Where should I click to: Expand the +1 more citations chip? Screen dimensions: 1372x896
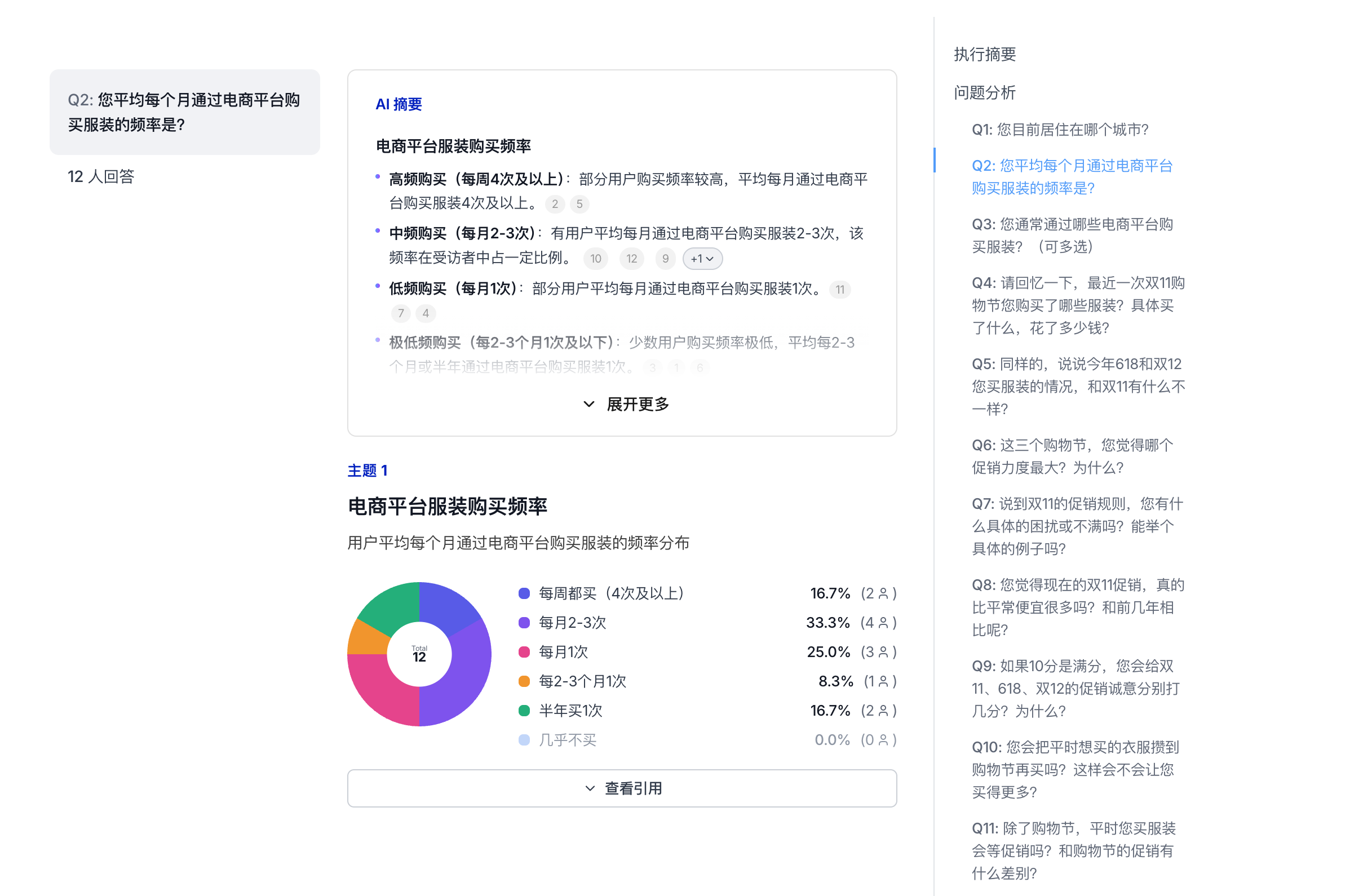[x=702, y=259]
